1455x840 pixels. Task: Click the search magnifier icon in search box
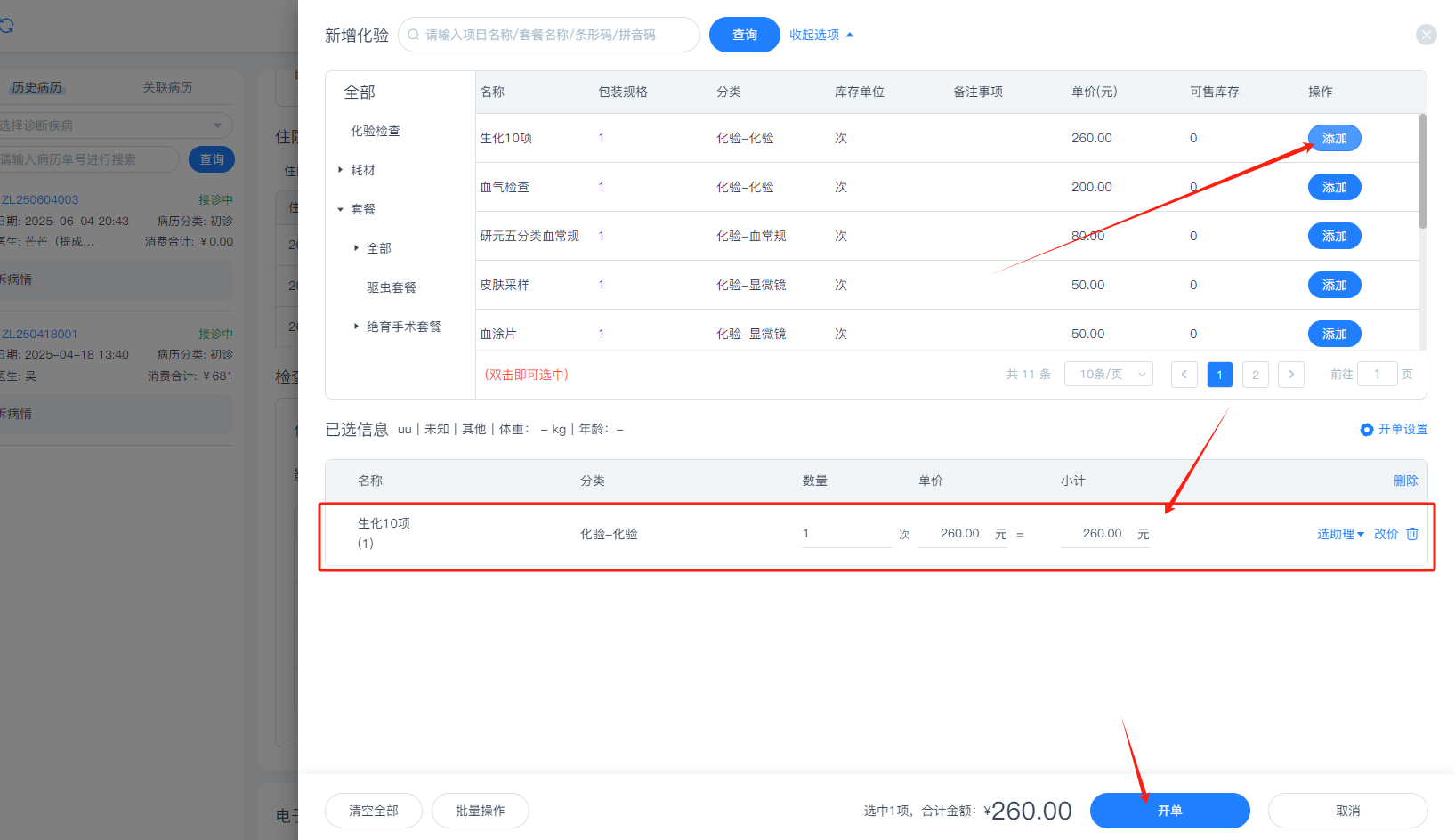pyautogui.click(x=413, y=35)
